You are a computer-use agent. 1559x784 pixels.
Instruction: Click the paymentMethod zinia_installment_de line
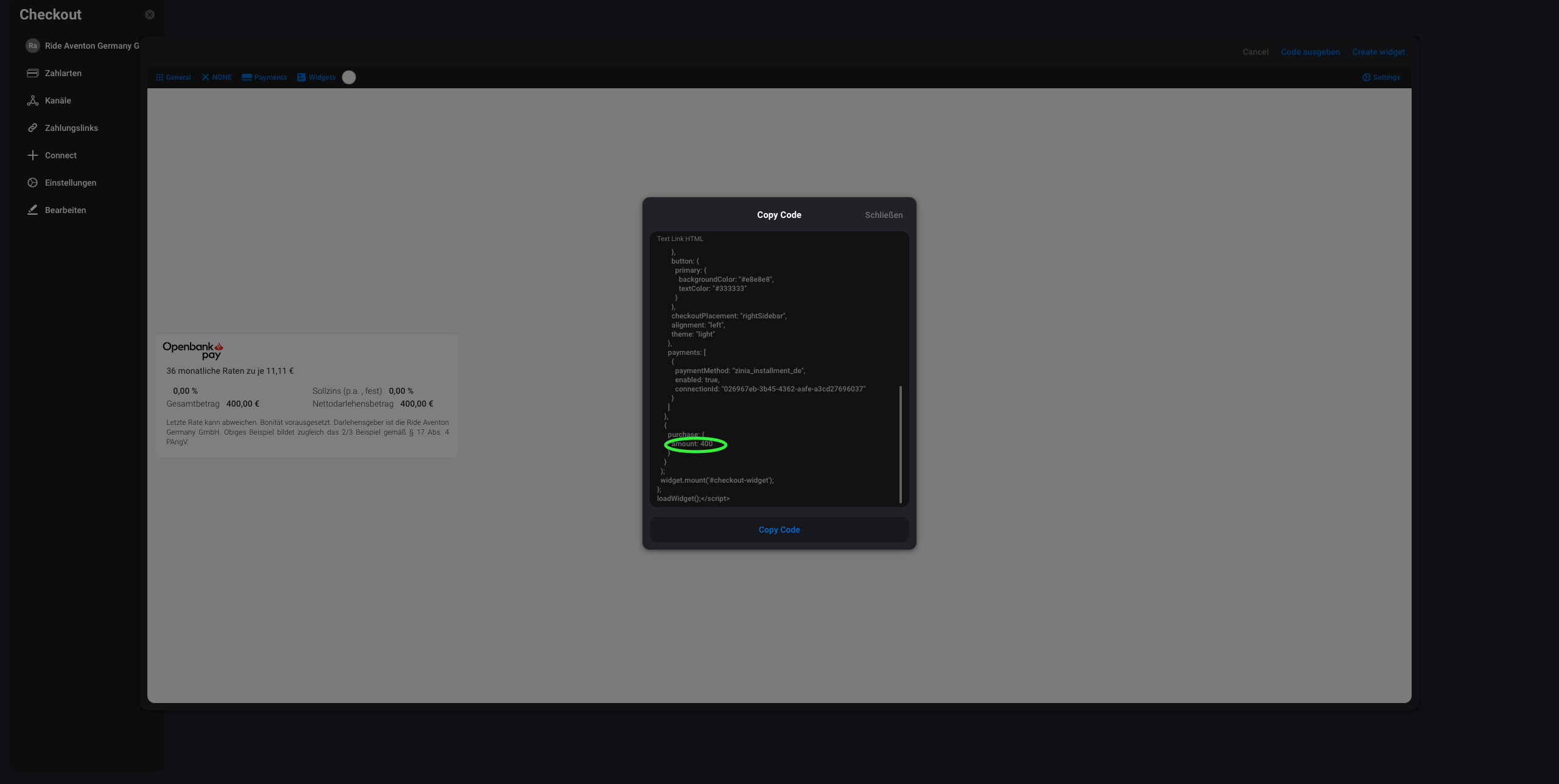740,371
